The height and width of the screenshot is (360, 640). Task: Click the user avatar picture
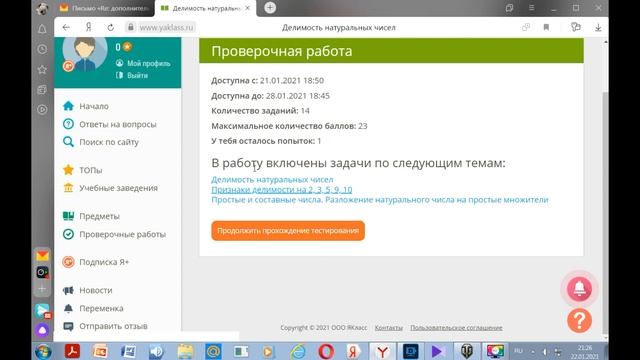84,54
